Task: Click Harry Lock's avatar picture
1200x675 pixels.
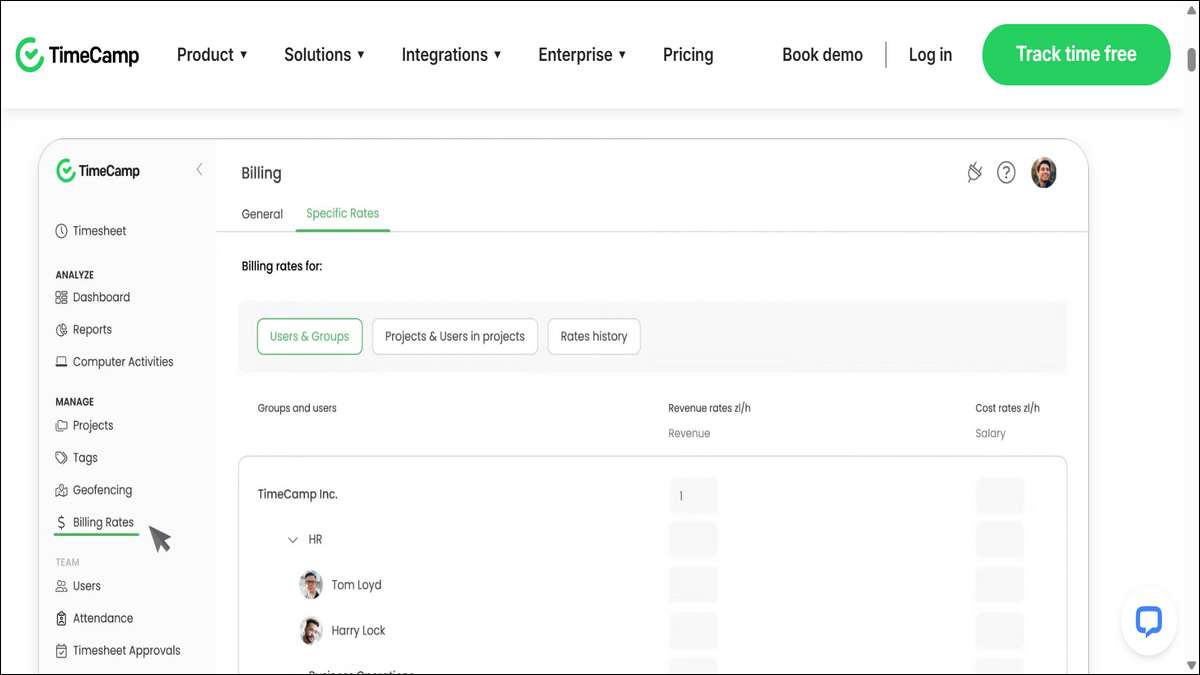Action: point(311,631)
